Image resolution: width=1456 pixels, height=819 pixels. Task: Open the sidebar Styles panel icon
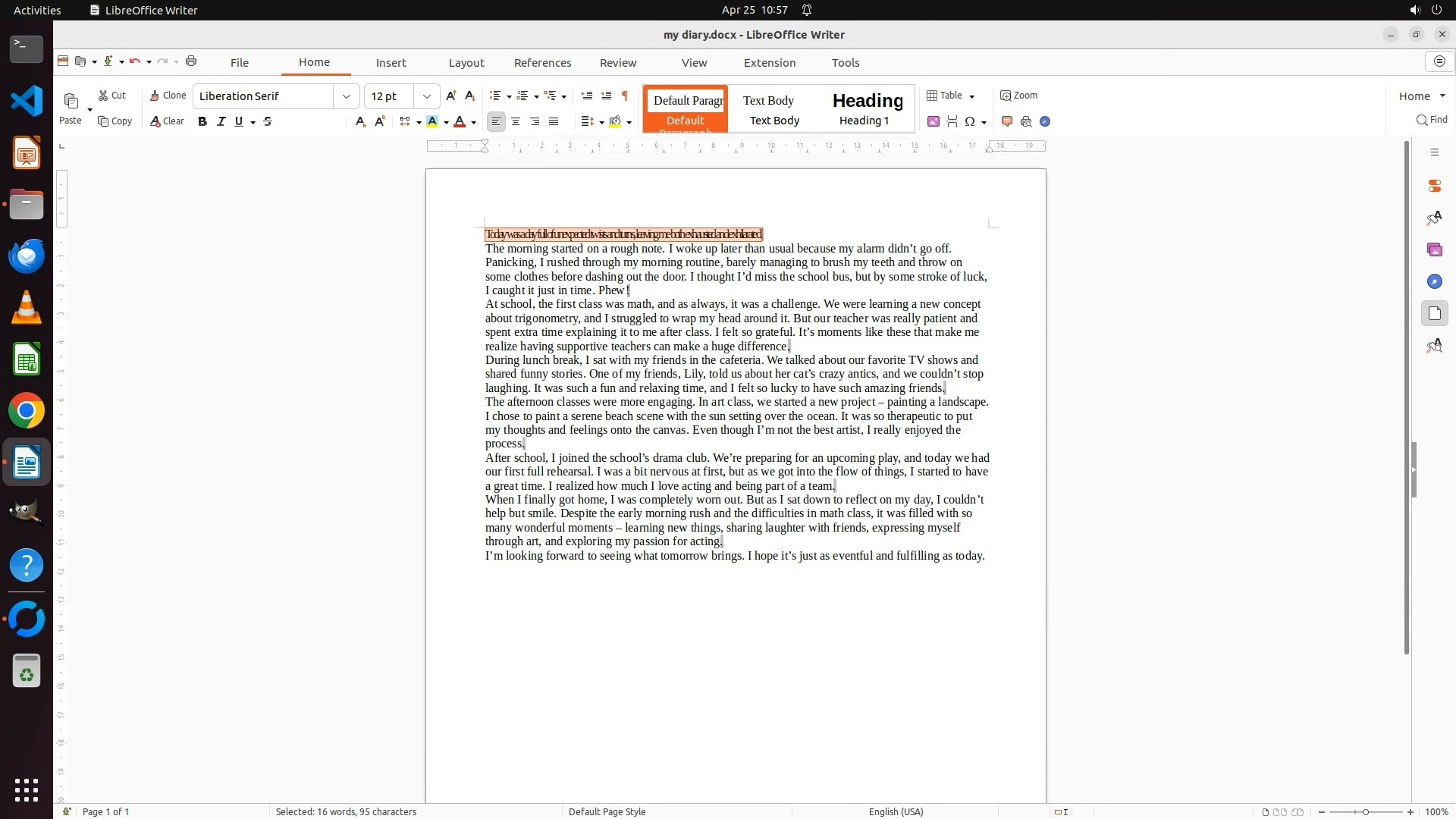click(1434, 218)
